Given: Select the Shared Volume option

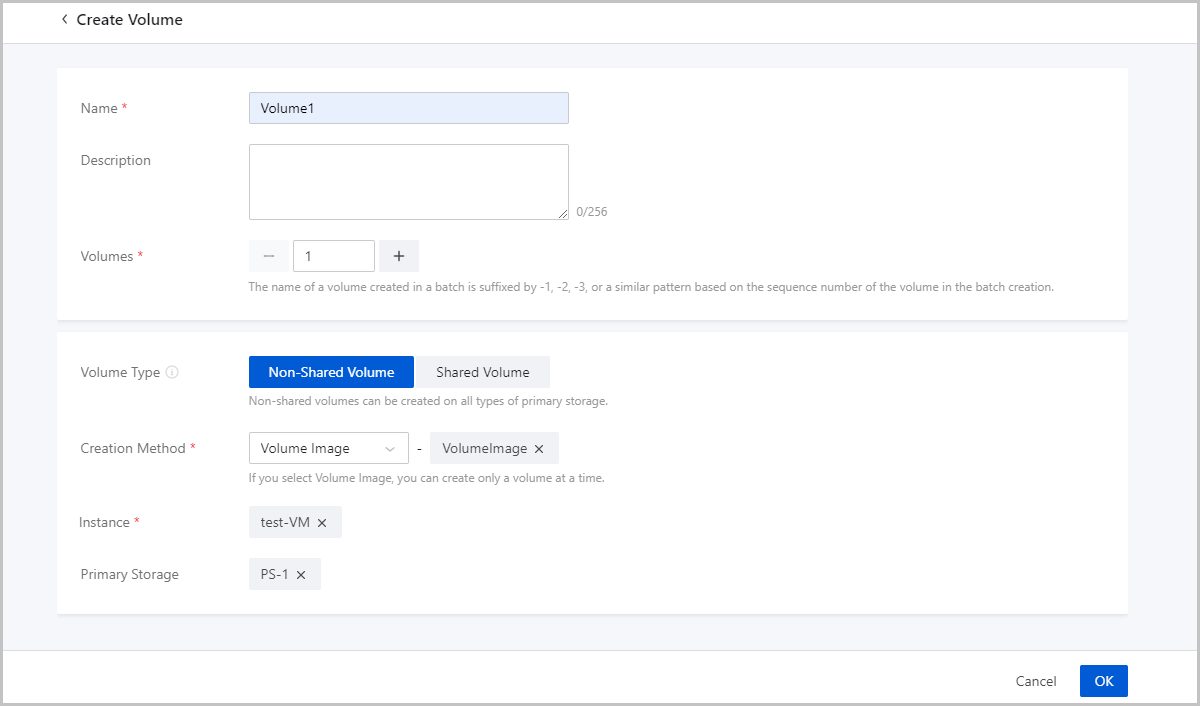Looking at the screenshot, I should [x=483, y=372].
